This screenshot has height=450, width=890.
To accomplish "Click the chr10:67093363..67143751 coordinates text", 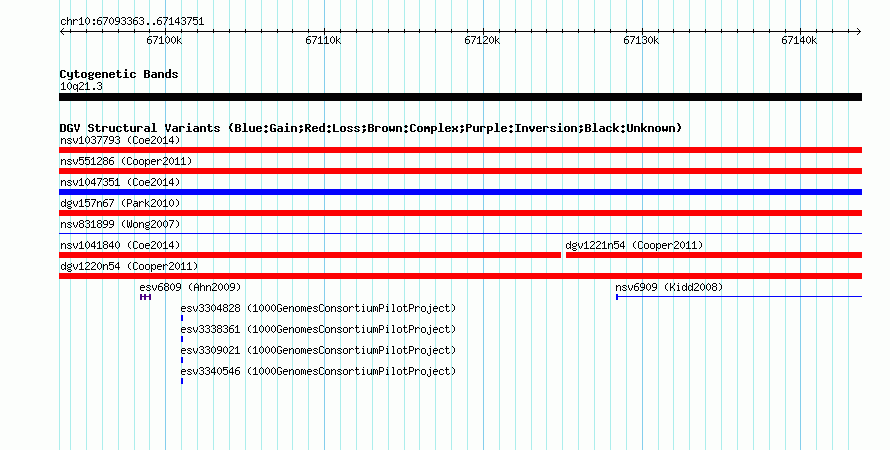I will click(132, 22).
